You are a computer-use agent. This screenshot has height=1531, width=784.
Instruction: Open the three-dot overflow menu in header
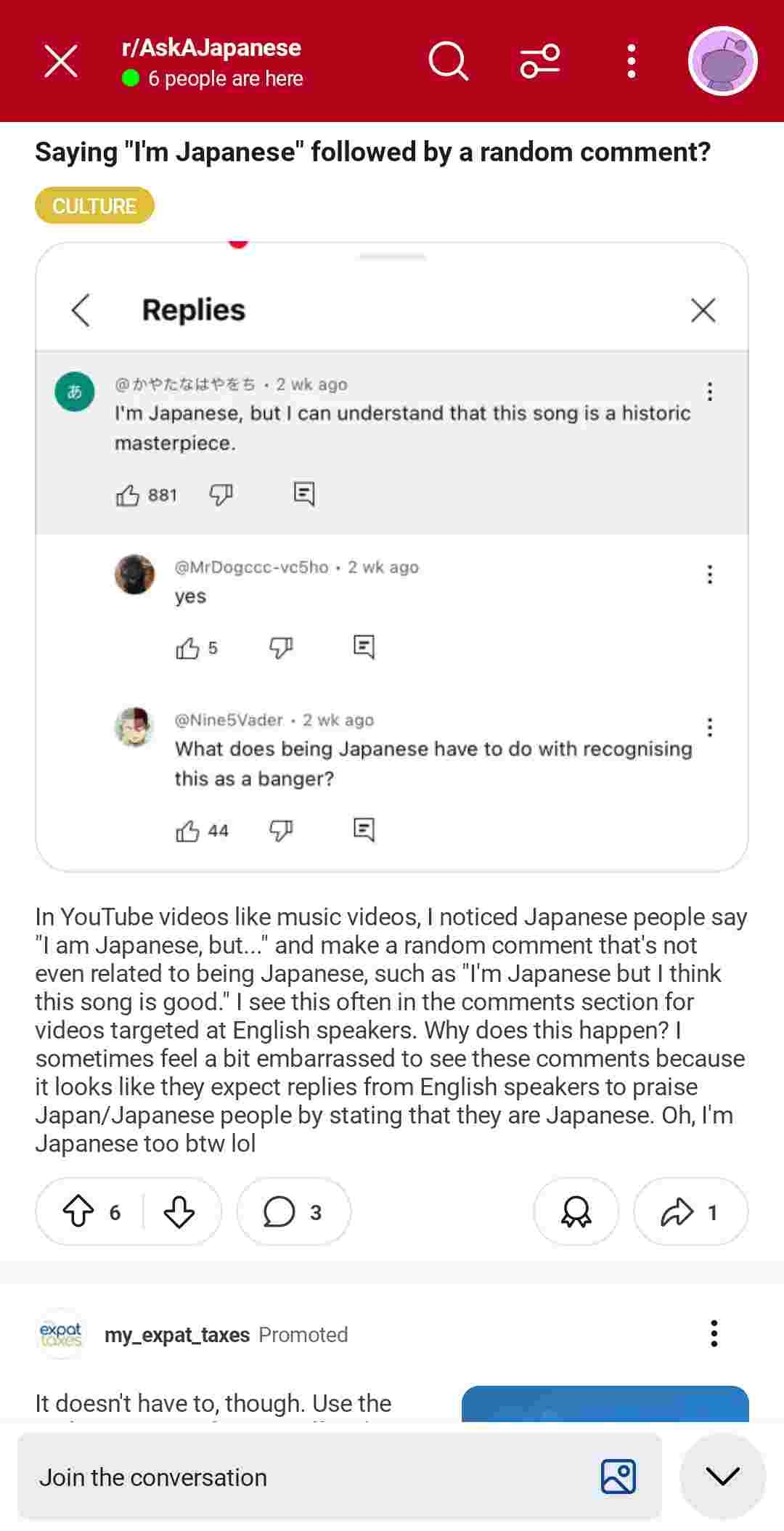tap(632, 60)
